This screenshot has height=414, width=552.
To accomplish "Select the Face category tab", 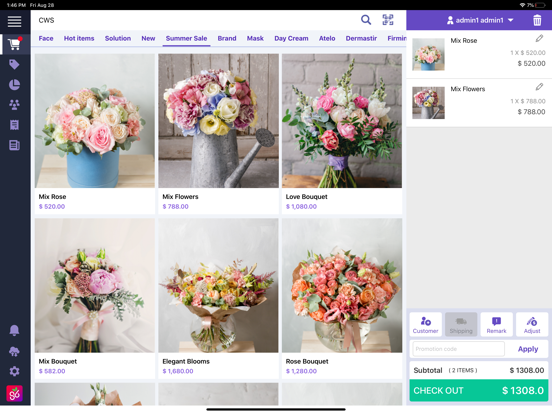I will [x=46, y=38].
